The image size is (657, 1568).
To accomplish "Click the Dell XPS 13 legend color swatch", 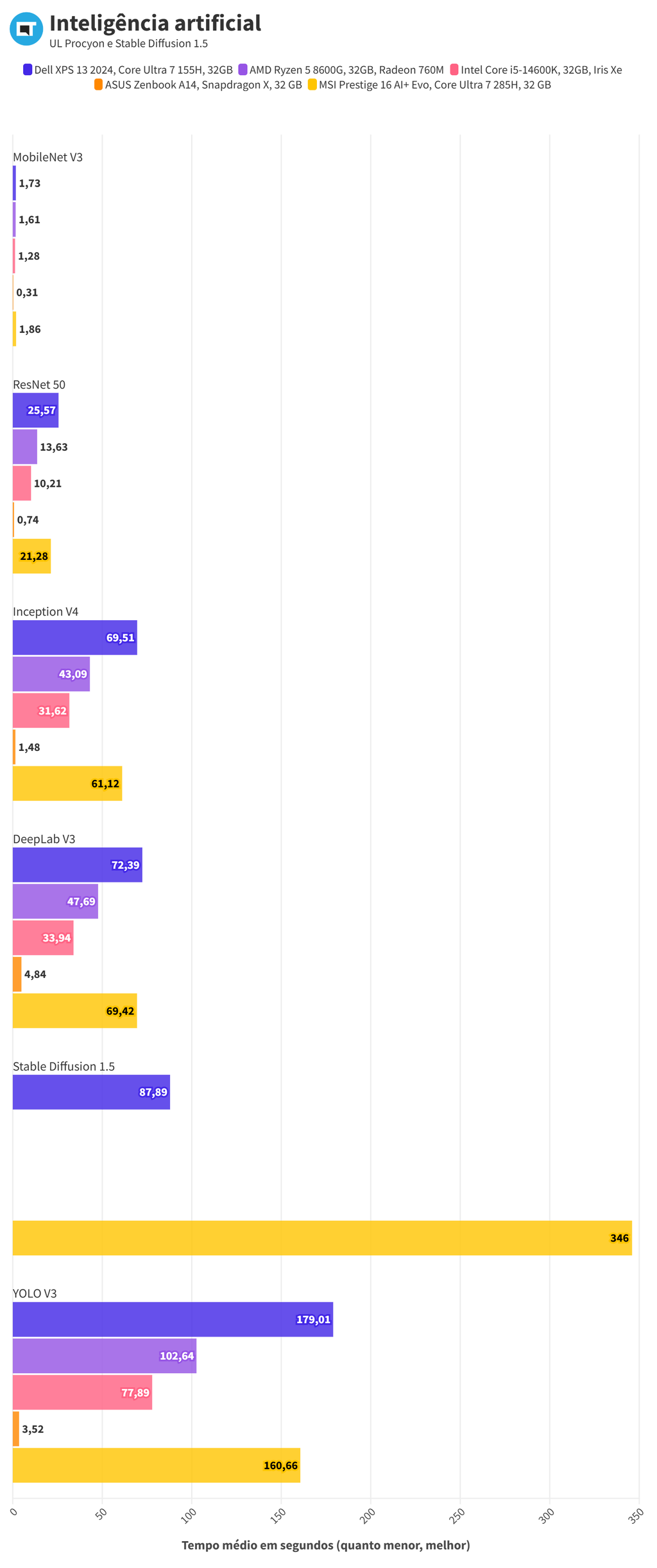I will click(28, 70).
